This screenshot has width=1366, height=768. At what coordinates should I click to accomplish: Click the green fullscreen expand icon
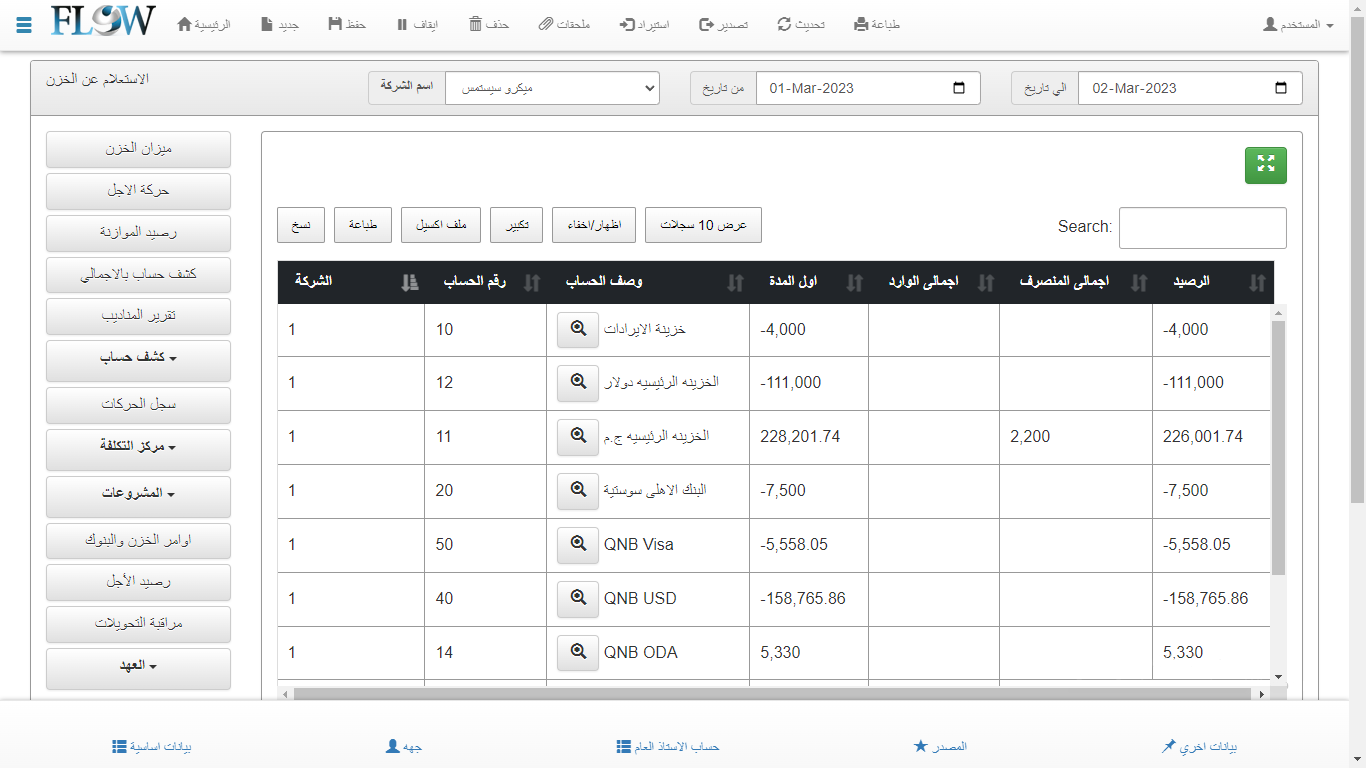(1265, 165)
